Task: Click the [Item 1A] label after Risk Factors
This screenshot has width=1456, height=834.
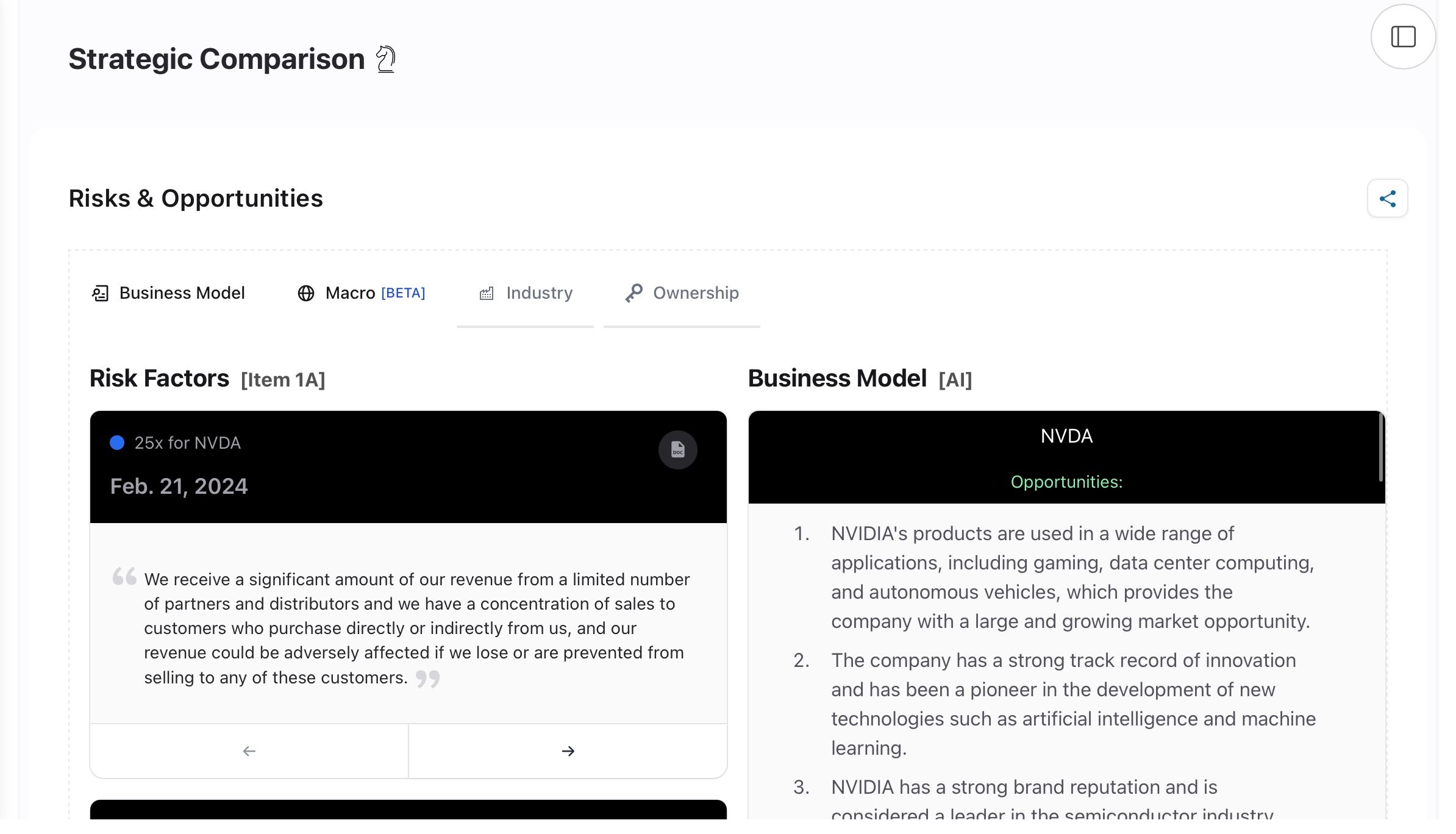Action: pyautogui.click(x=283, y=380)
